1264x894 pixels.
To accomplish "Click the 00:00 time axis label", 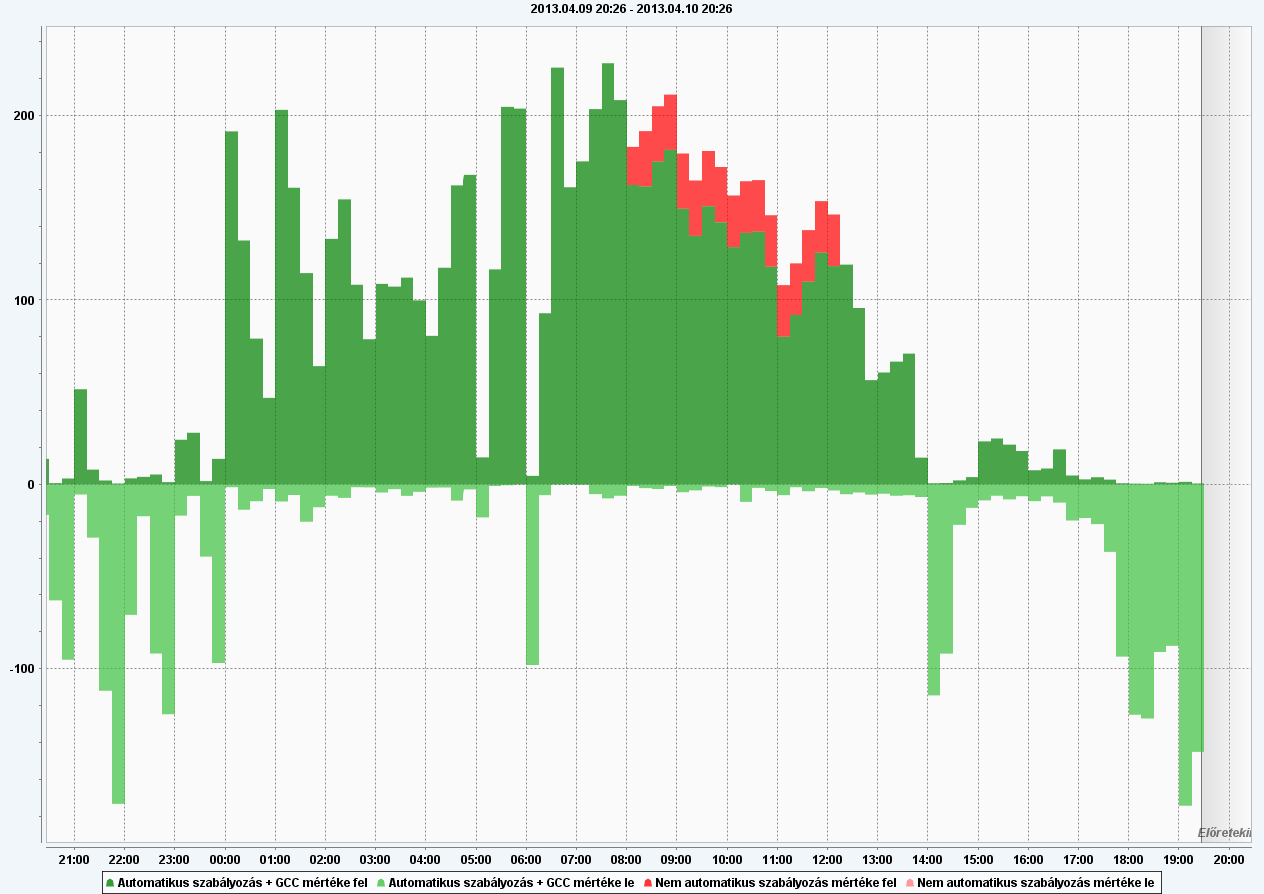I will click(225, 859).
